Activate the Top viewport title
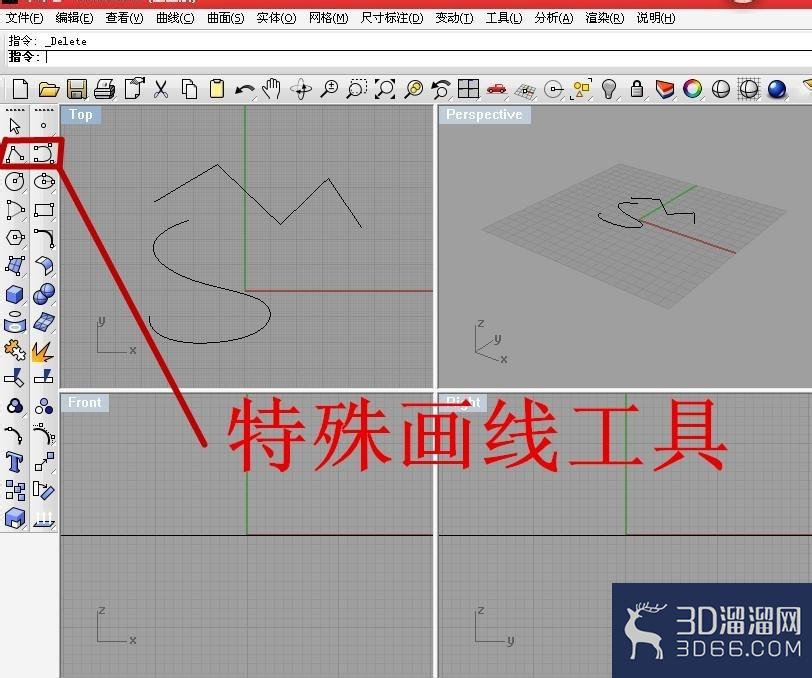The height and width of the screenshot is (678, 812). pyautogui.click(x=81, y=114)
